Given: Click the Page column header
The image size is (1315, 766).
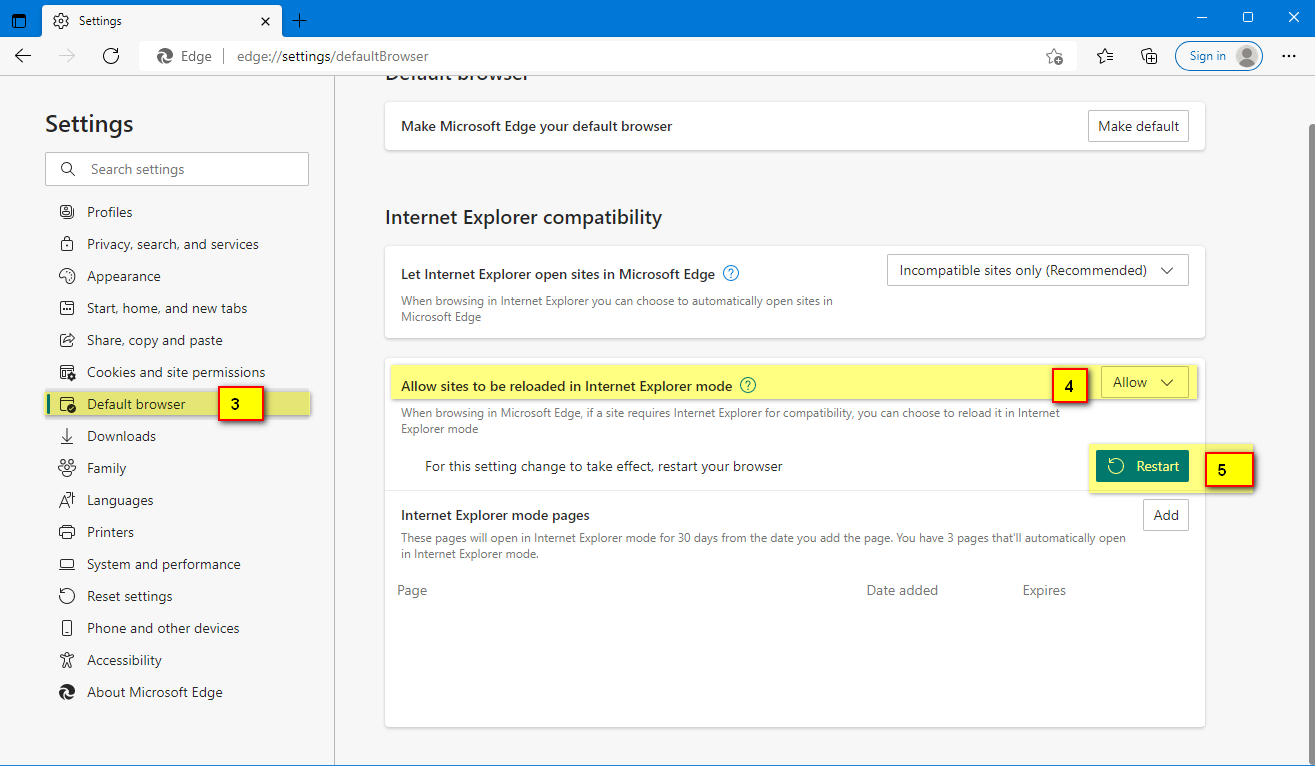Looking at the screenshot, I should 412,590.
